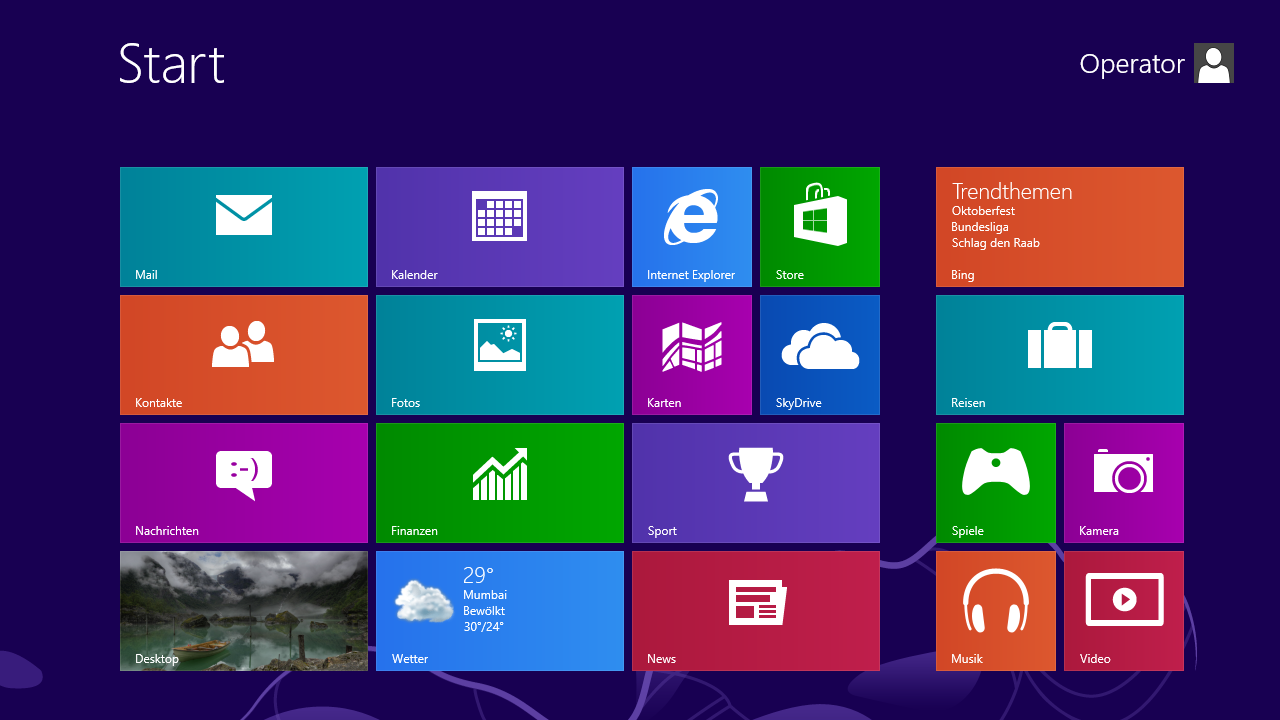Open the Reisen suitcase icon
Viewport: 1280px width, 720px height.
(1060, 345)
